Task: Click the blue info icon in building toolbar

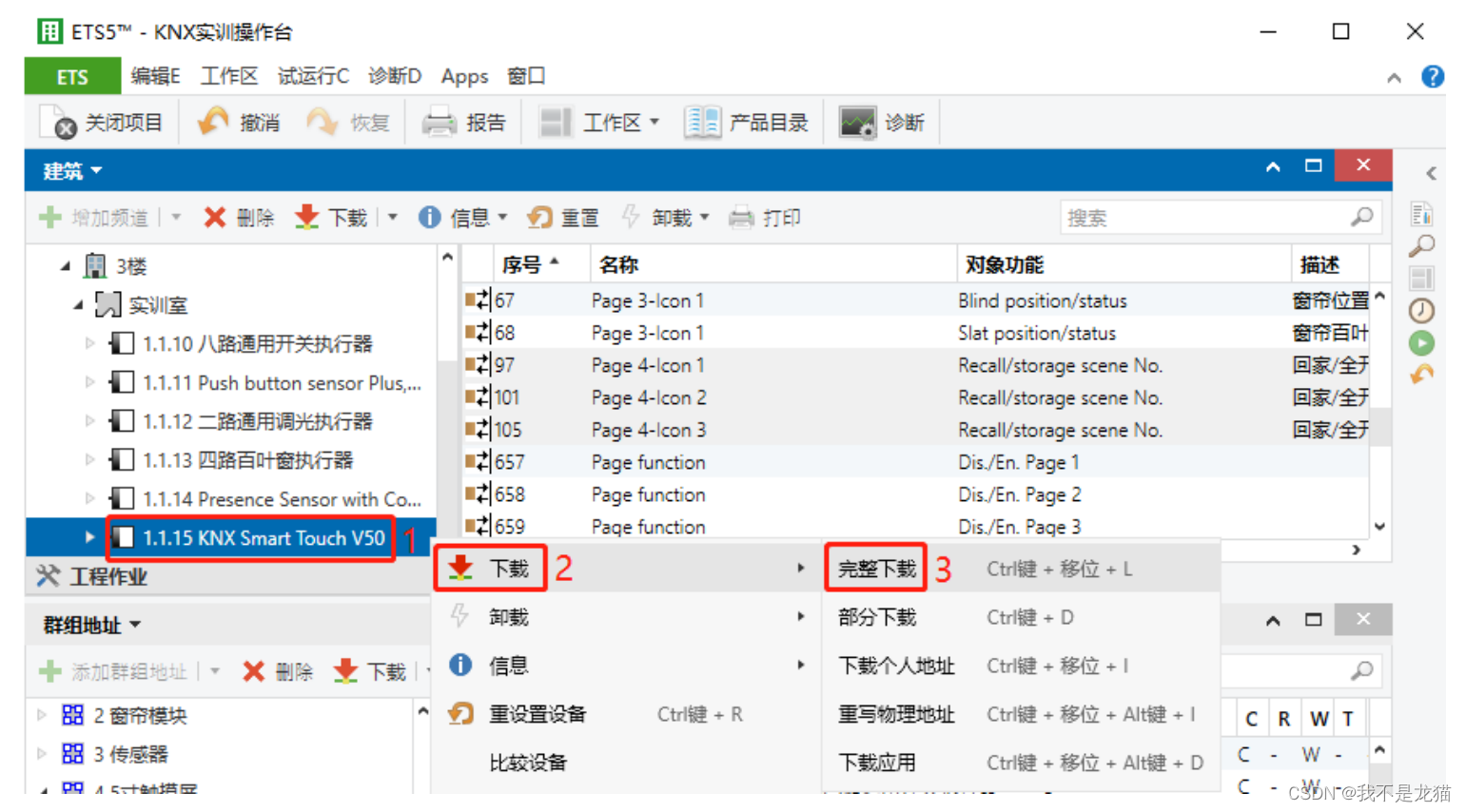Action: pos(429,218)
